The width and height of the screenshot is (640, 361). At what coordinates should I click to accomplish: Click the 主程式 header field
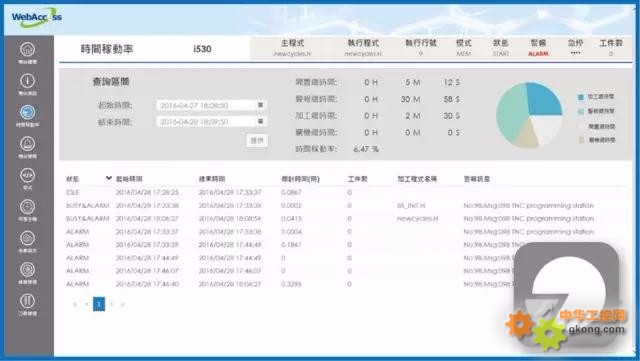[x=292, y=48]
